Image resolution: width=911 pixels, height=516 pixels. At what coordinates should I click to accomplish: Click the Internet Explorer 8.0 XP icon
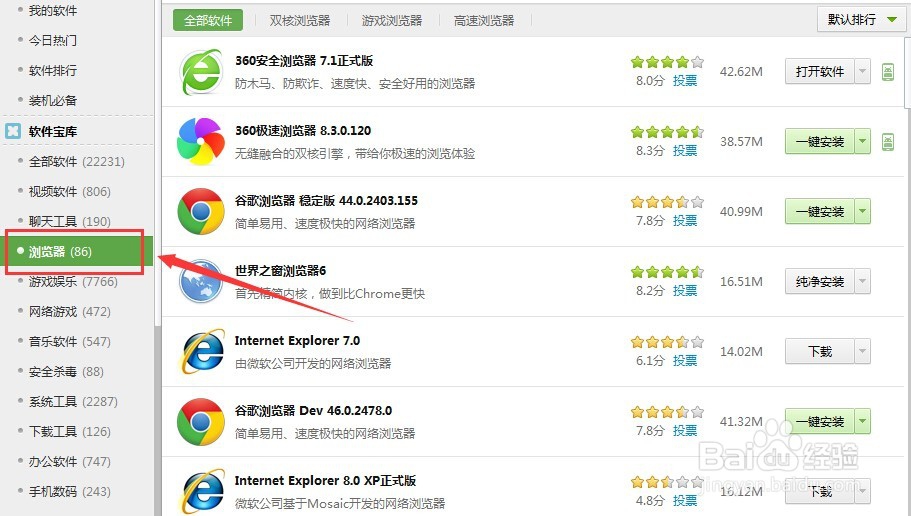[202, 492]
